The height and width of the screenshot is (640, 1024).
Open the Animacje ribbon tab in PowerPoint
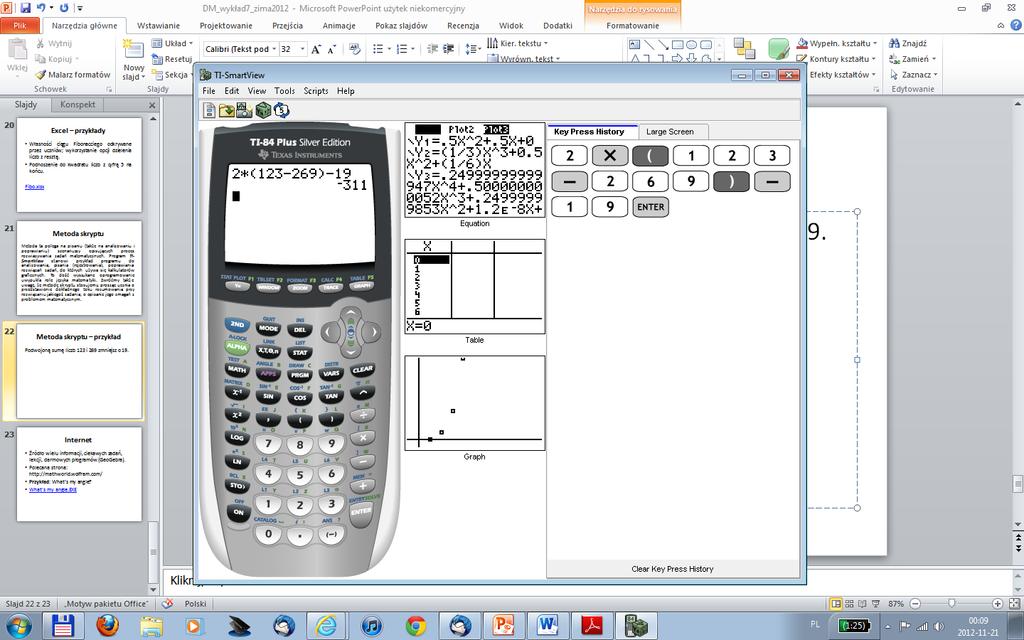pyautogui.click(x=339, y=25)
